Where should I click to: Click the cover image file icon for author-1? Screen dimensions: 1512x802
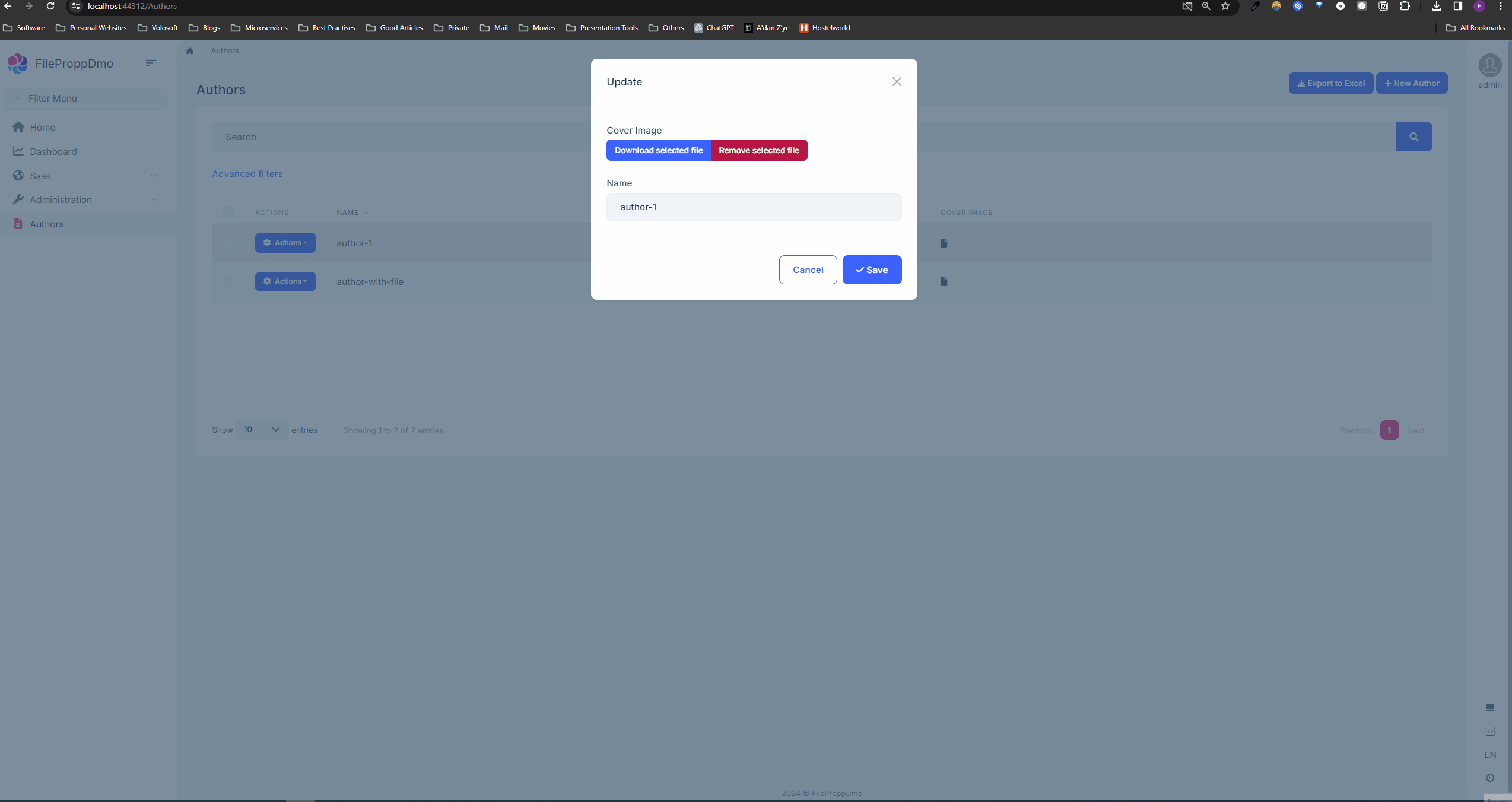click(x=944, y=243)
